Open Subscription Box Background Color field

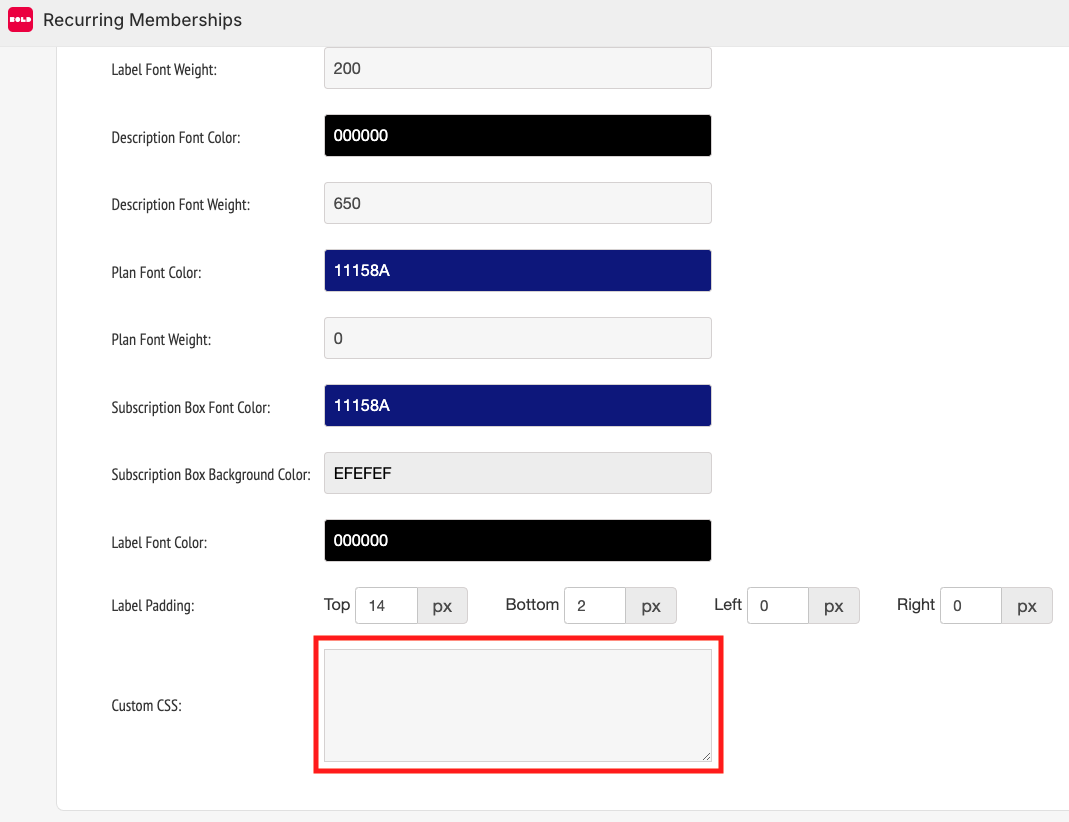tap(517, 473)
